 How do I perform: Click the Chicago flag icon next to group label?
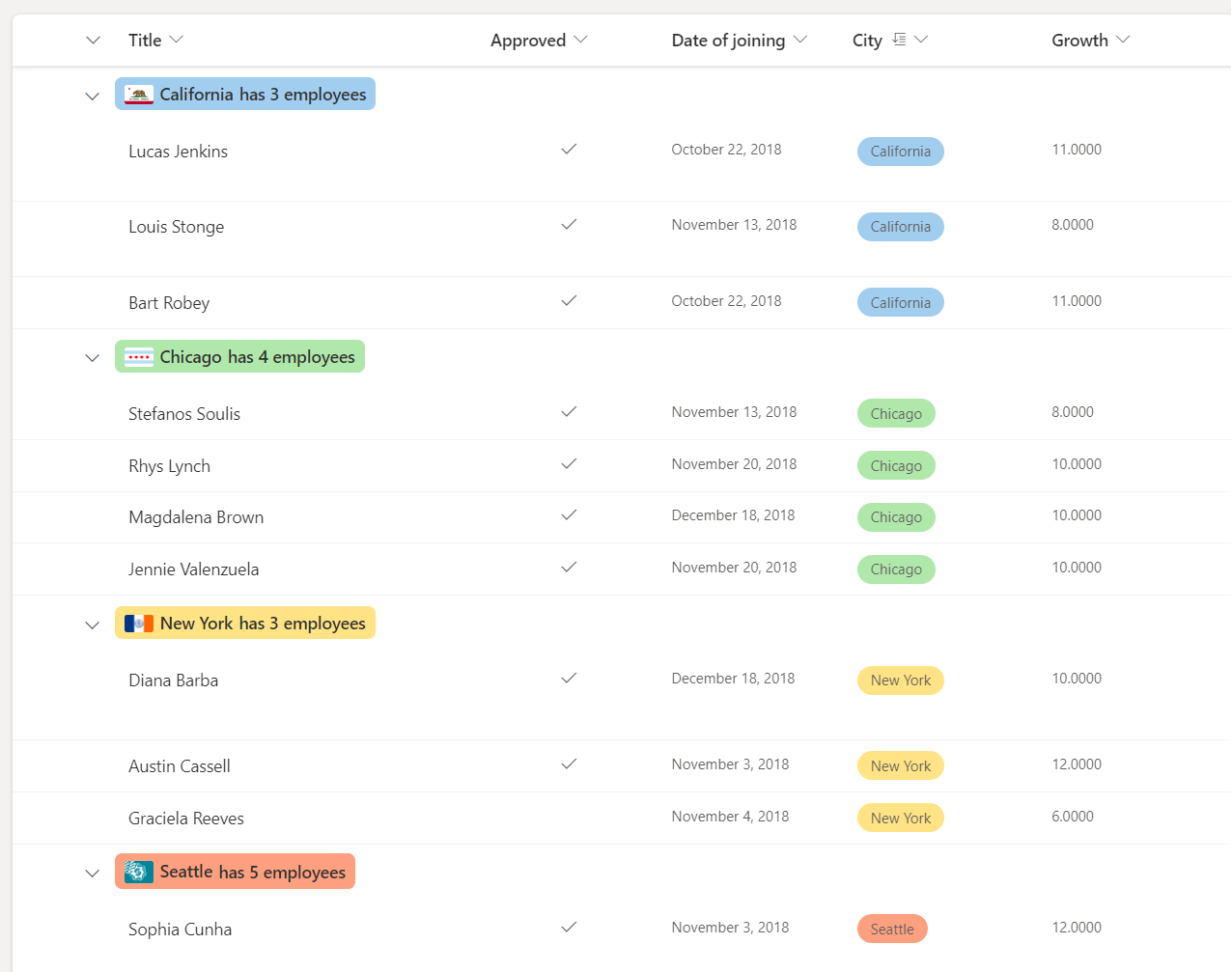point(138,356)
